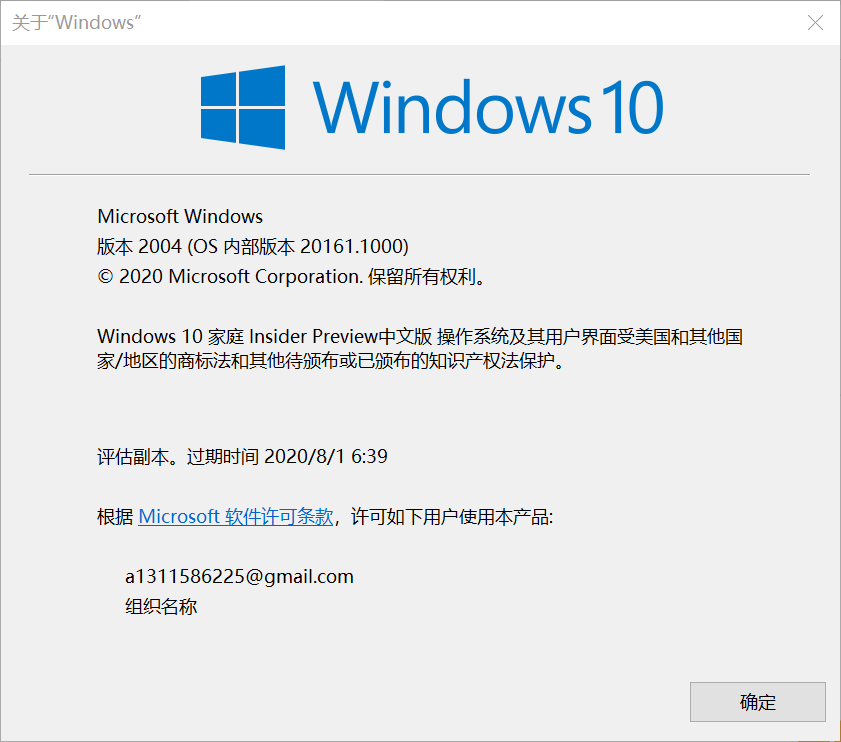841x742 pixels.
Task: Click the © 2020 Microsoft Corporation copyright line
Action: (x=291, y=276)
